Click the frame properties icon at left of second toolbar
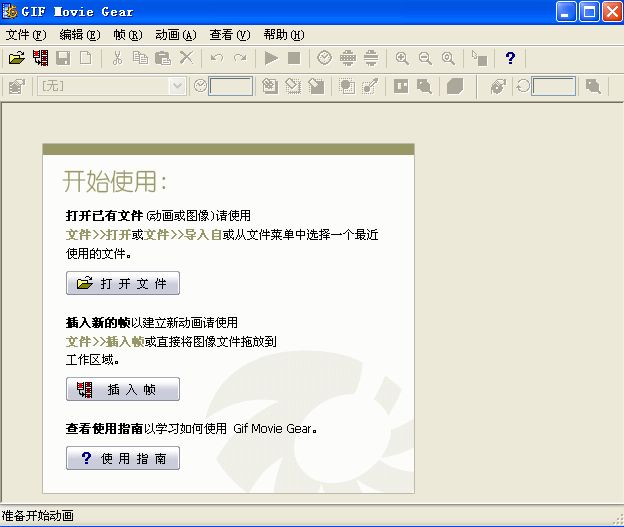Image resolution: width=624 pixels, height=527 pixels. 17,86
